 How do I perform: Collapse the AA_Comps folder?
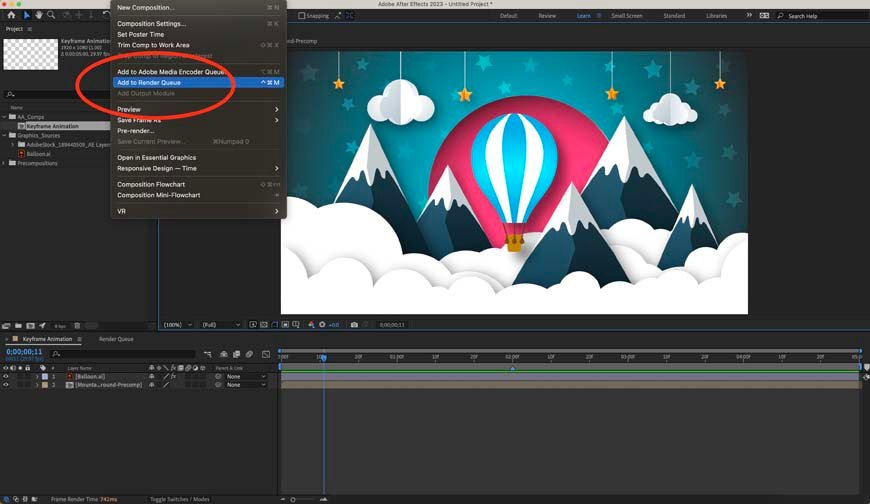[4, 117]
